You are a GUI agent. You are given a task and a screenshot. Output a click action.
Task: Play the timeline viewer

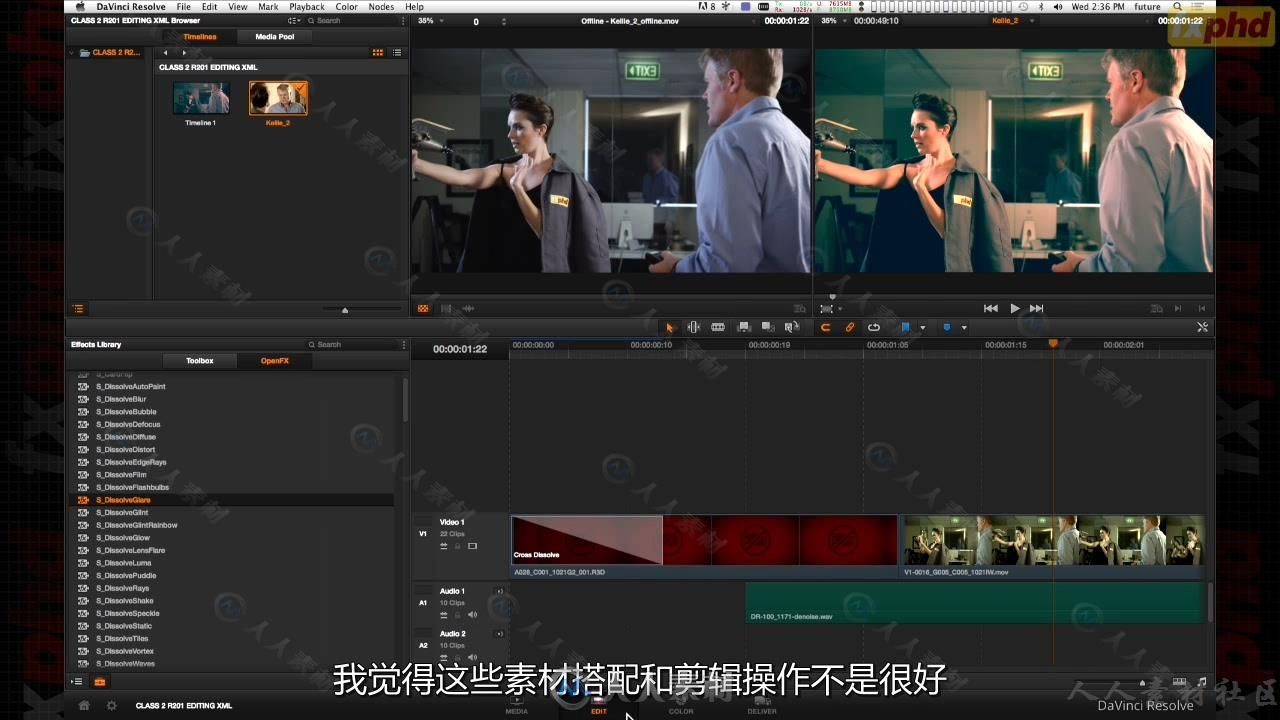(x=1015, y=309)
